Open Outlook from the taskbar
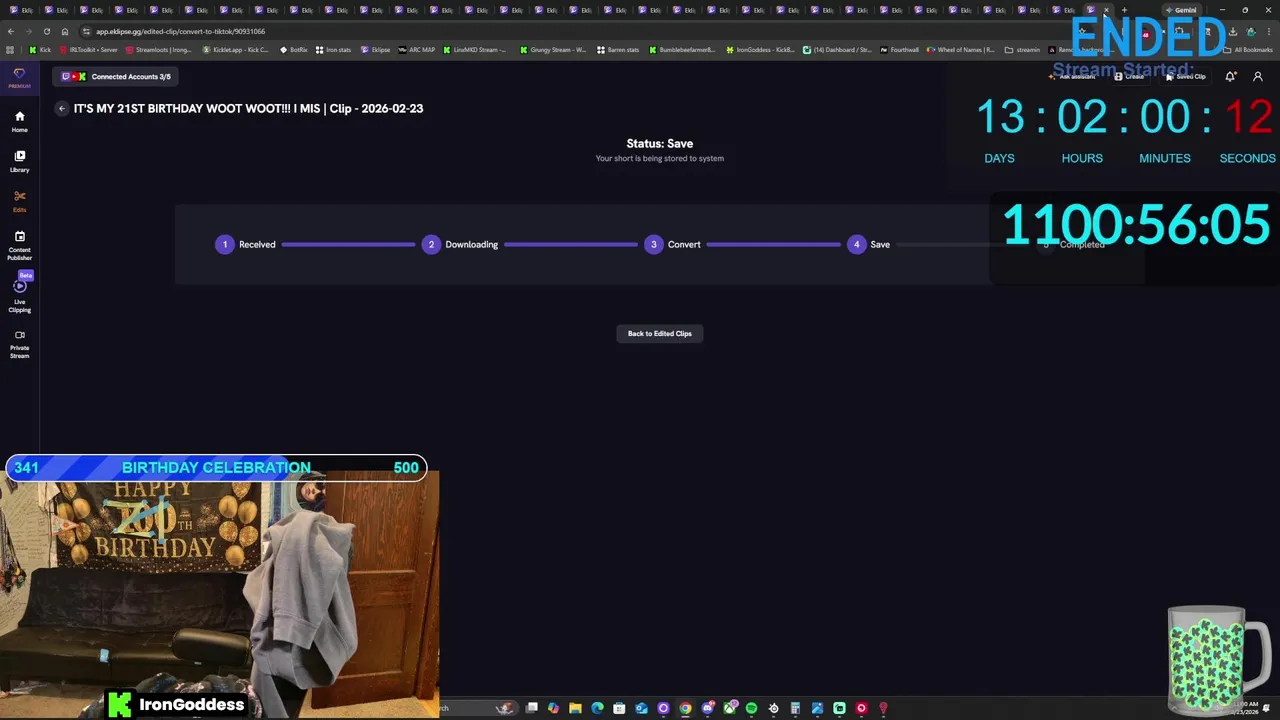 click(x=641, y=708)
